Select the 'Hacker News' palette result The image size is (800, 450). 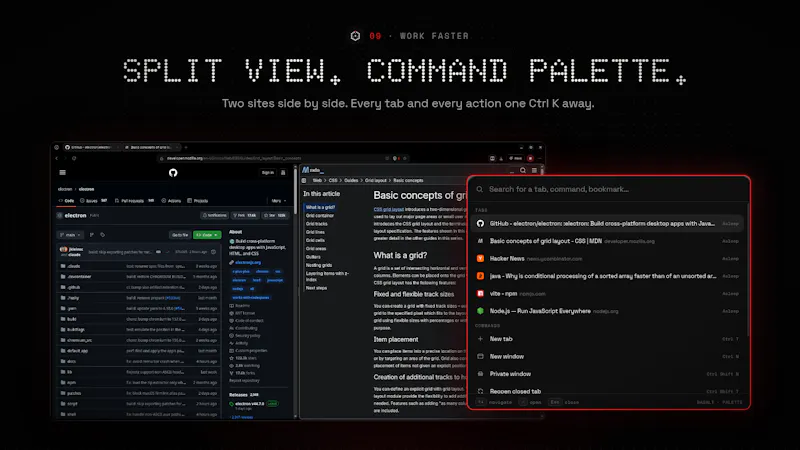click(x=608, y=259)
